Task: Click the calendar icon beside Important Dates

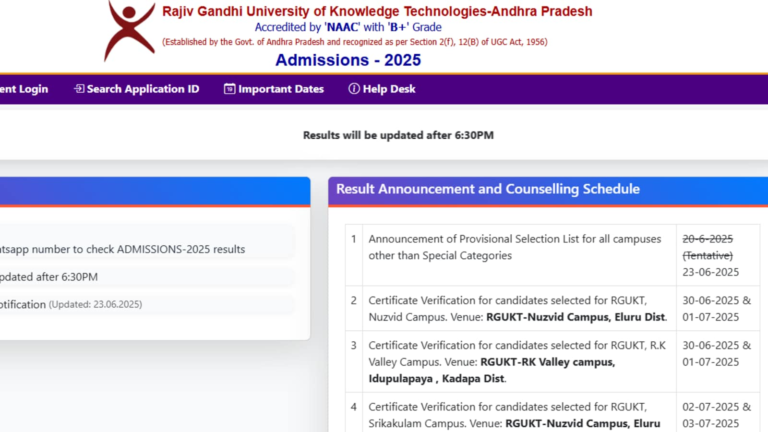Action: click(229, 89)
